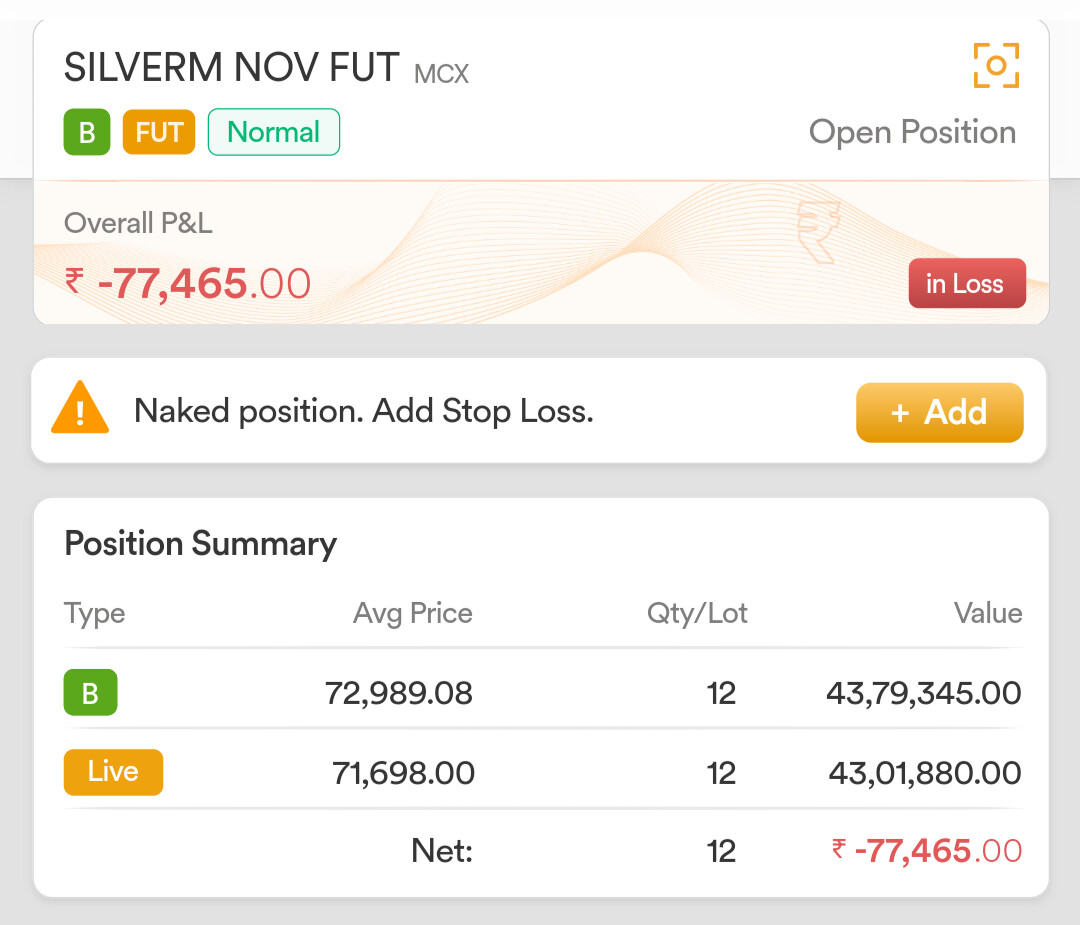Select the orange FUT tag

click(159, 132)
